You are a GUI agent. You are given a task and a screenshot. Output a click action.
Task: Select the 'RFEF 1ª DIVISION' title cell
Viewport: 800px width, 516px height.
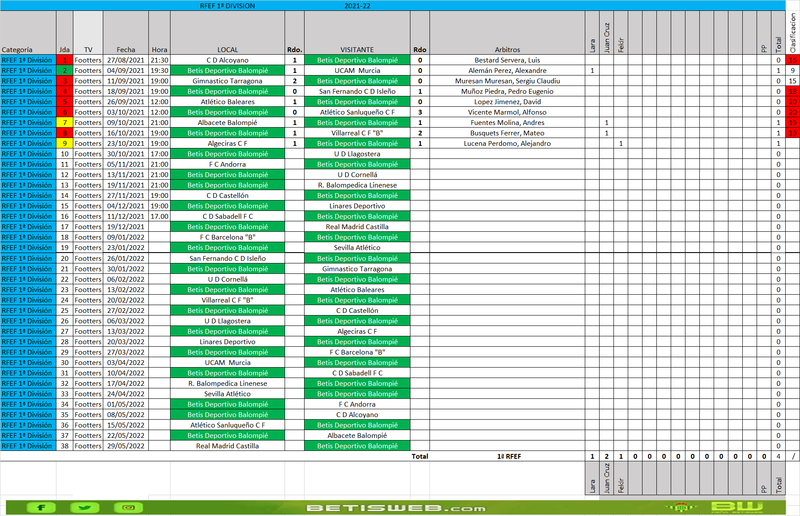coord(227,6)
